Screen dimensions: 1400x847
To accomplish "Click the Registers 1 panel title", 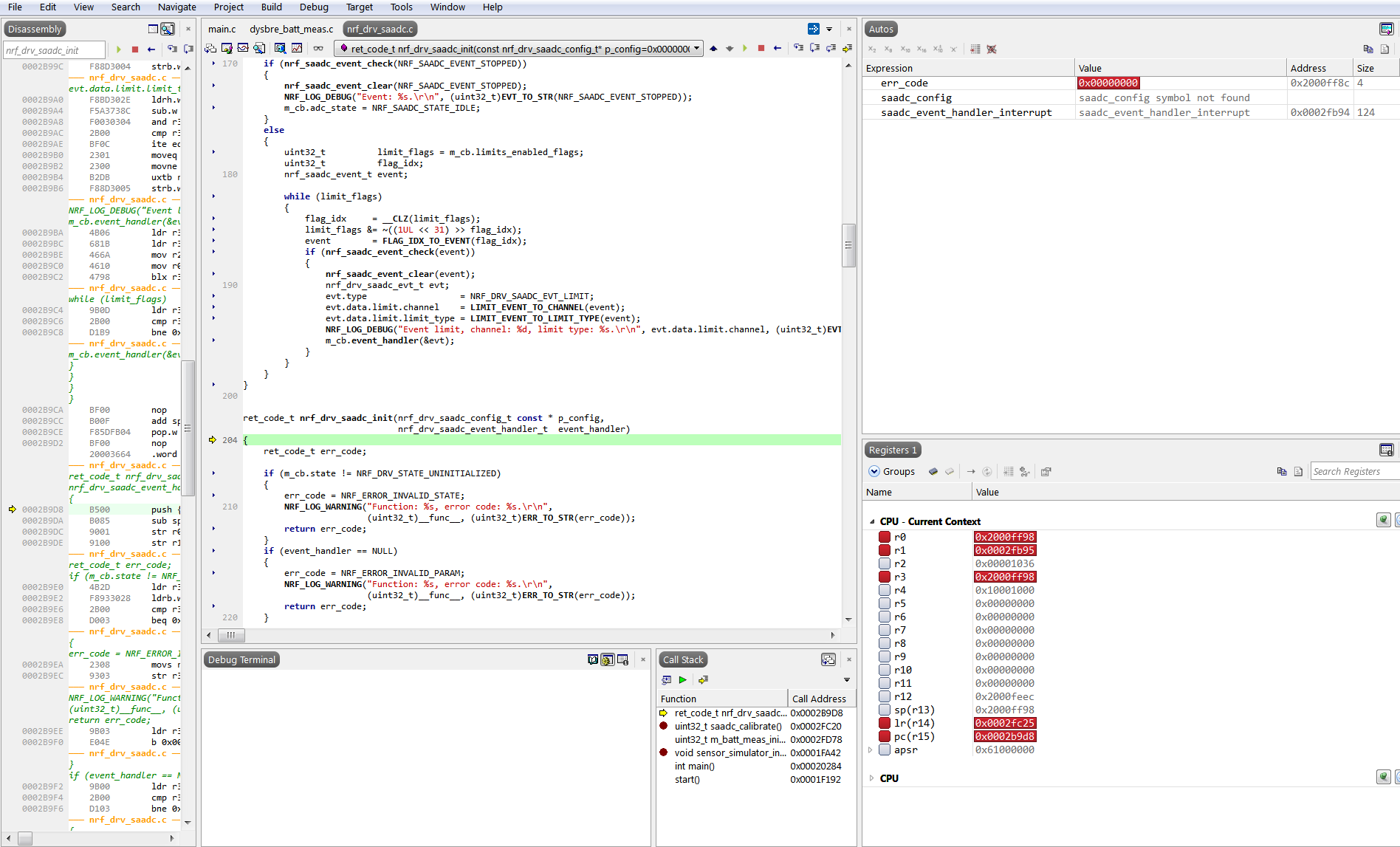I will coord(893,450).
